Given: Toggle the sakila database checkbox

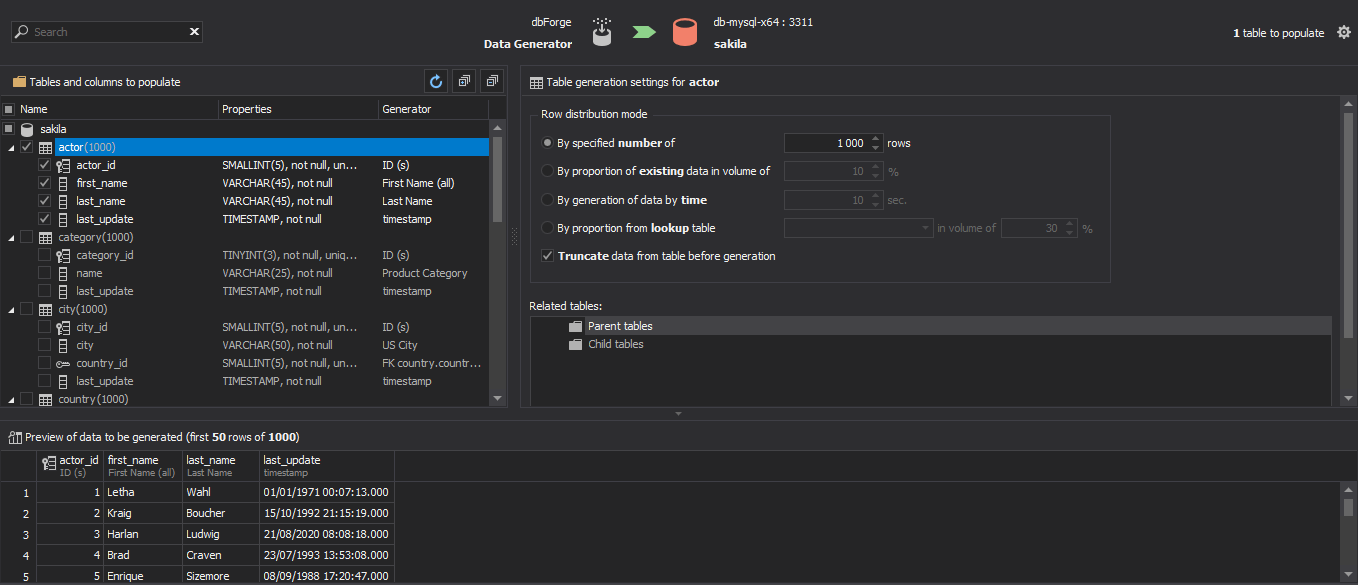Looking at the screenshot, I should 9,129.
